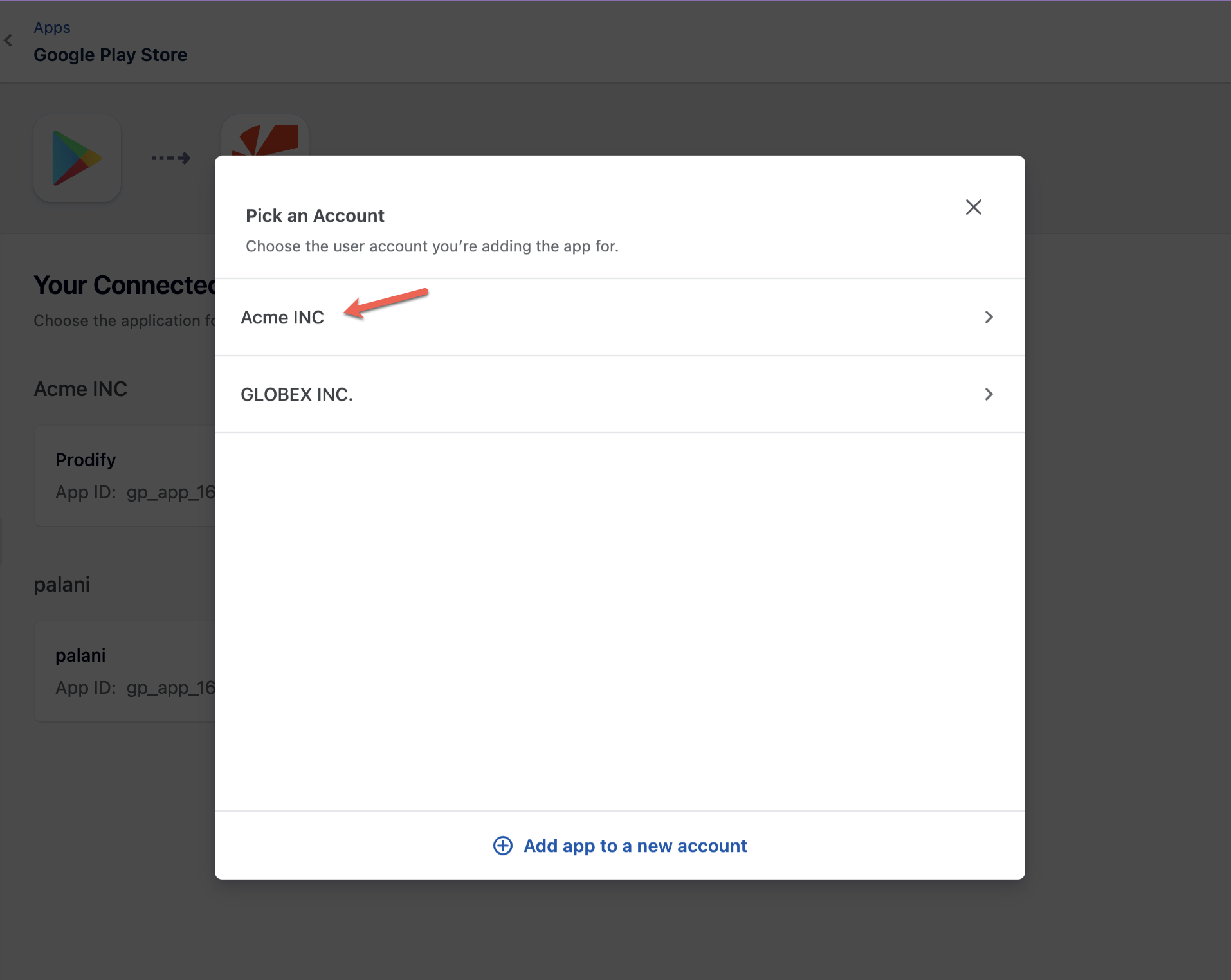Click the palani section heading

62,585
